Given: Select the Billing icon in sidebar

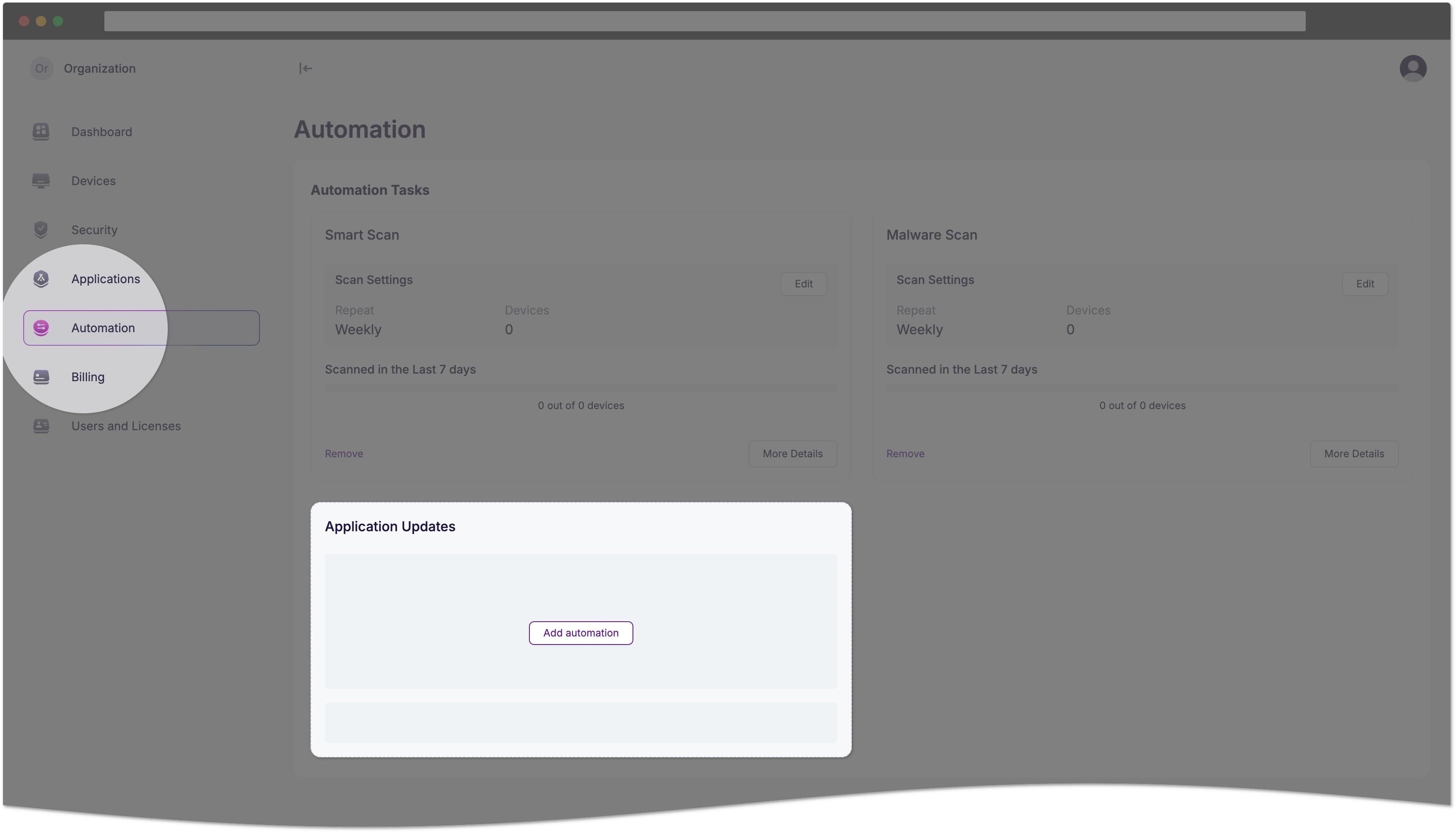Looking at the screenshot, I should 40,376.
